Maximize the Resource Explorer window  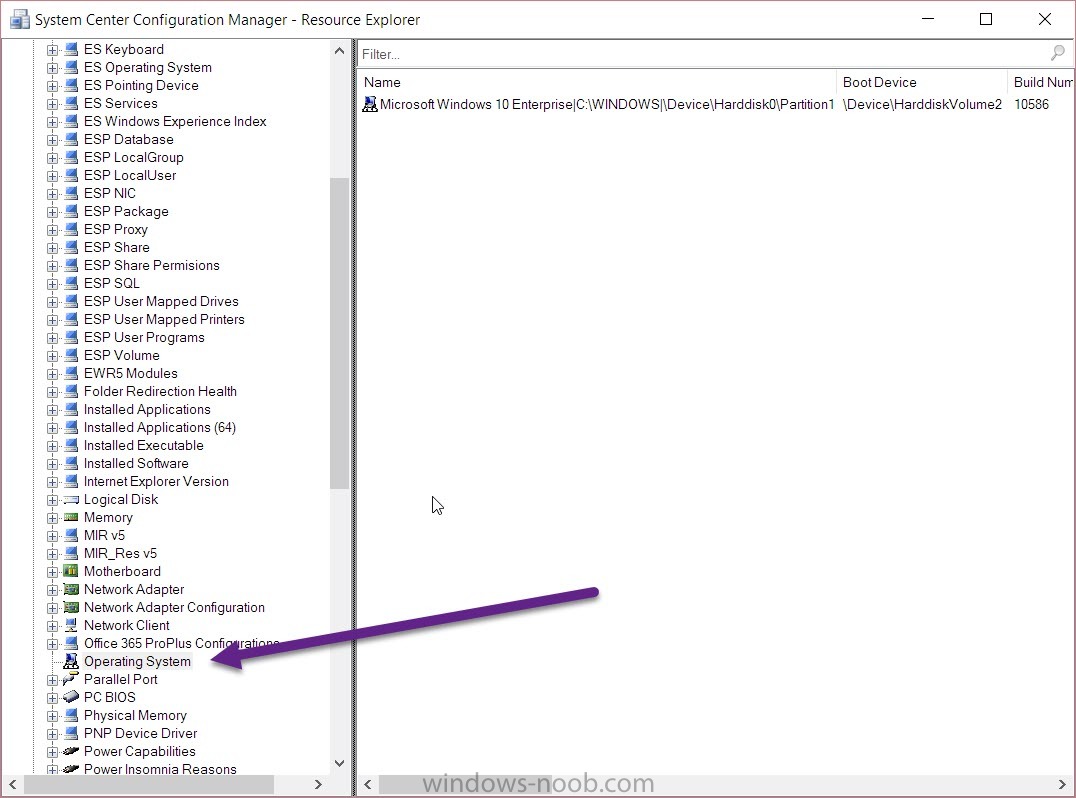[986, 19]
